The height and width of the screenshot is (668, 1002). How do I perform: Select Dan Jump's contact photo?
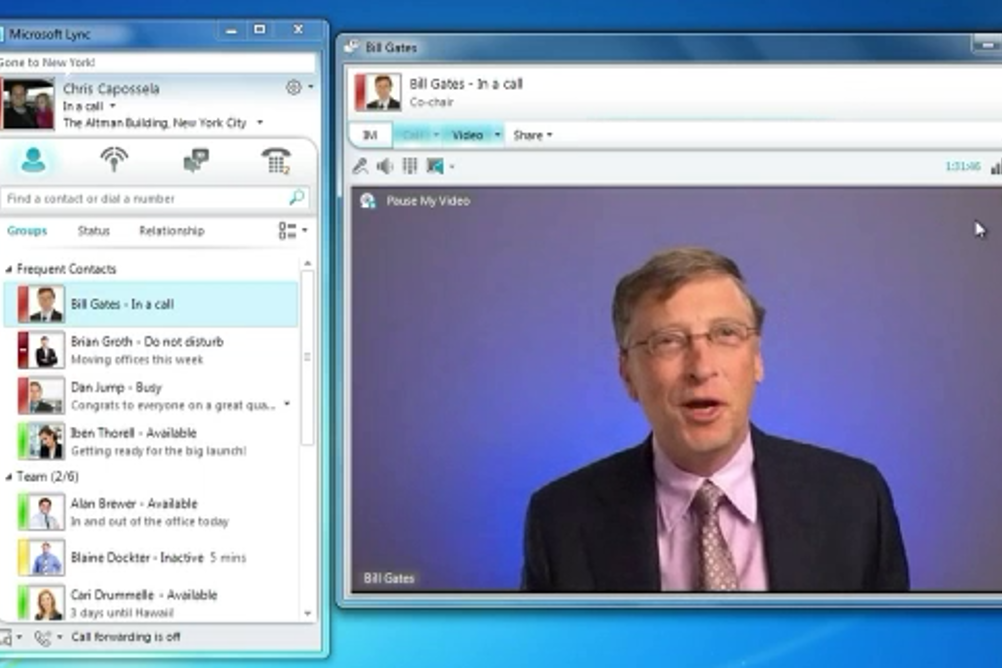pyautogui.click(x=45, y=395)
